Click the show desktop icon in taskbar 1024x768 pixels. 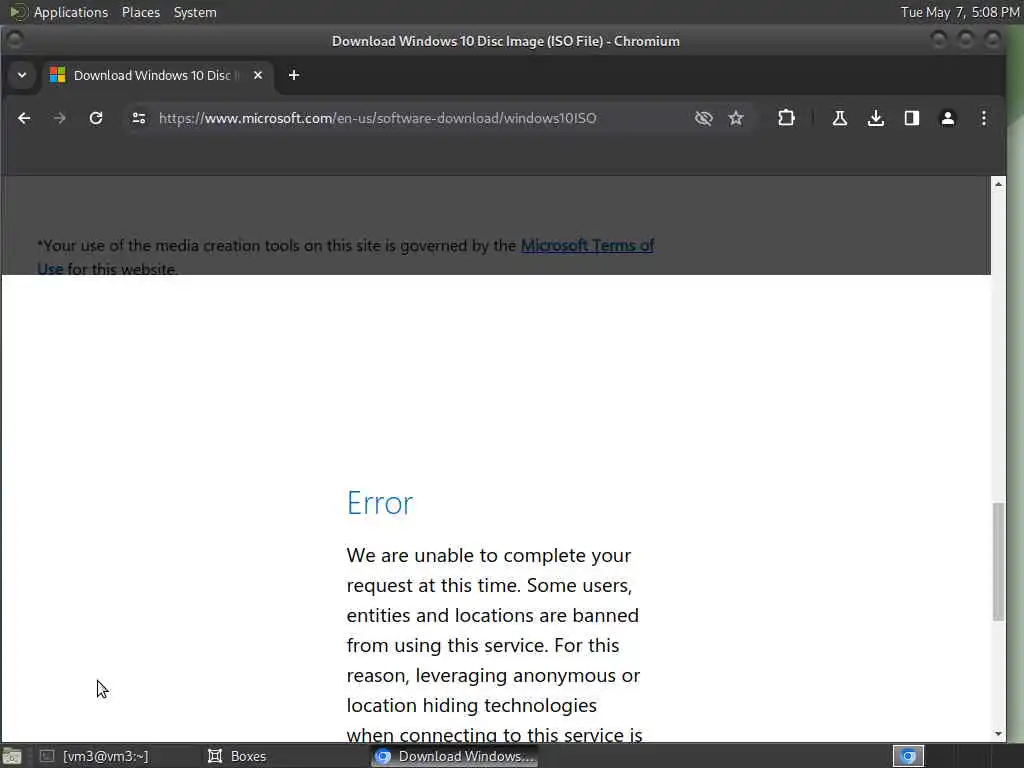[x=12, y=756]
